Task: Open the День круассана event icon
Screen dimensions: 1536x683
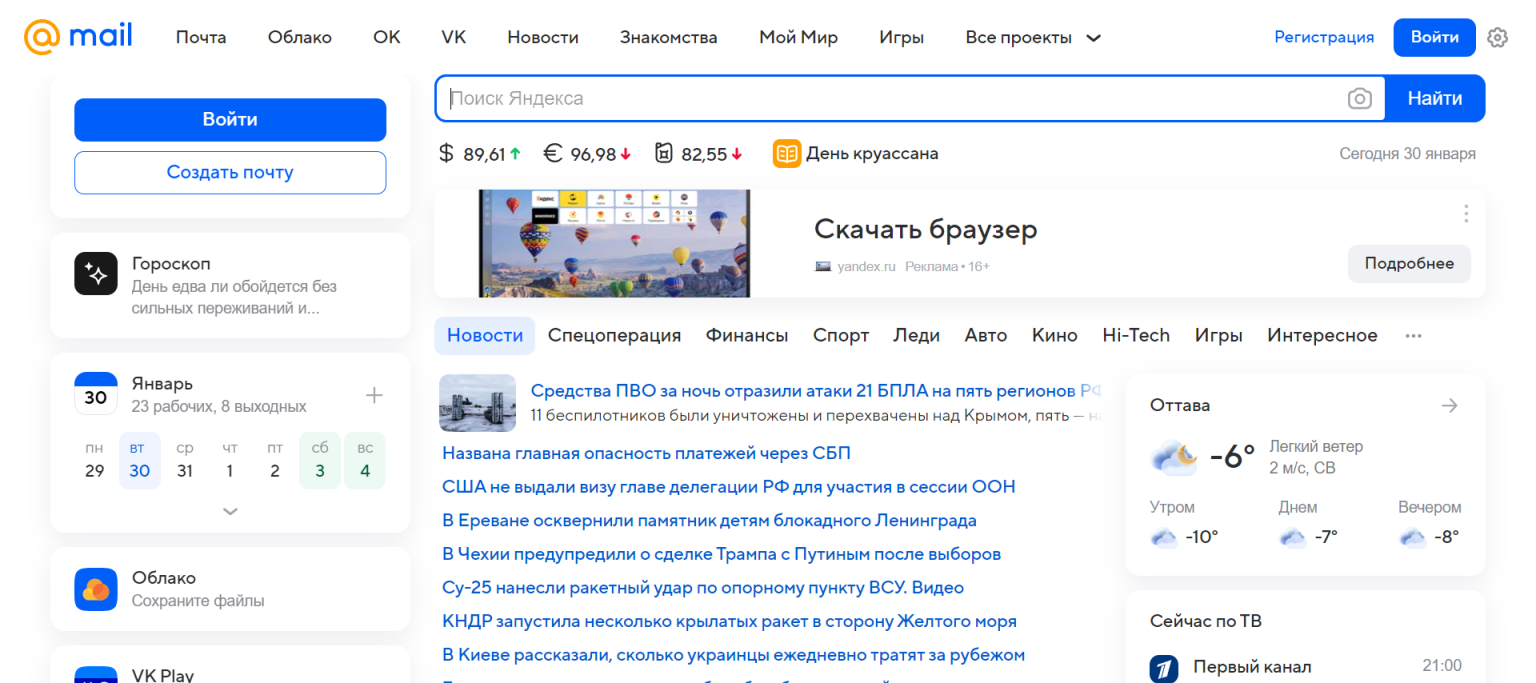Action: click(x=785, y=153)
